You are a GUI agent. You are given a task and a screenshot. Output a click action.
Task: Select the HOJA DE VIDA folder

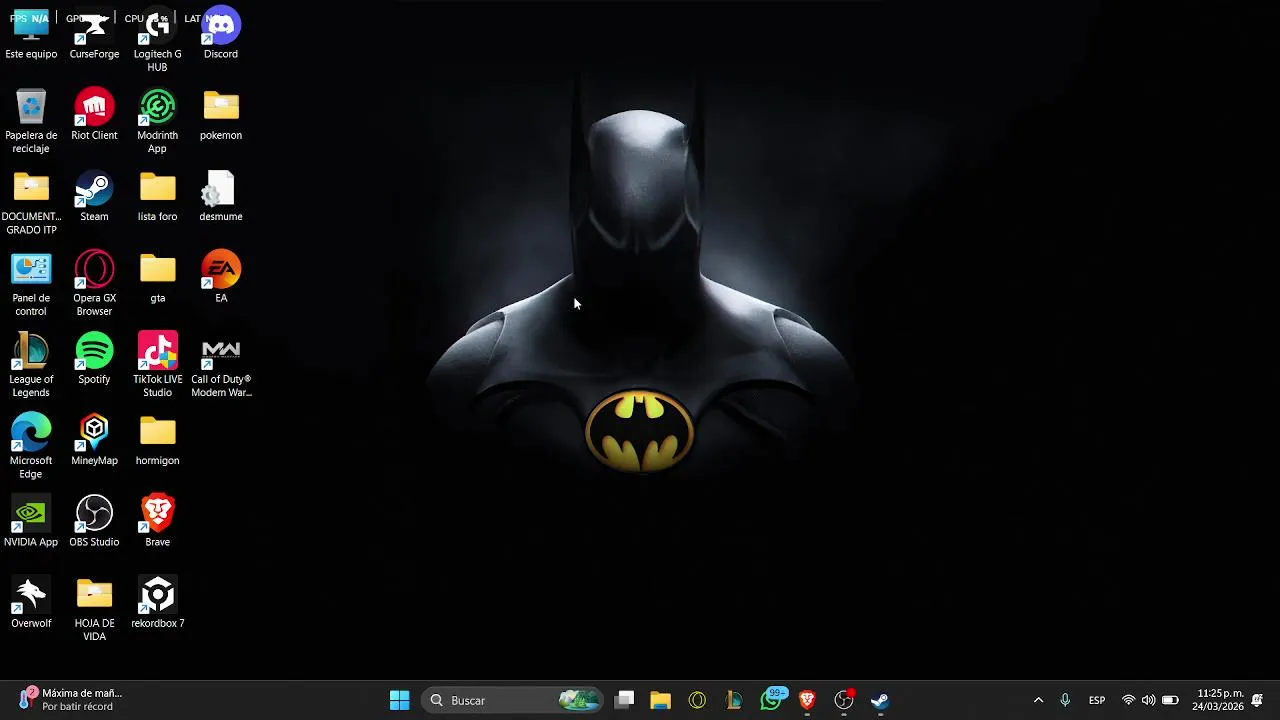tap(94, 610)
